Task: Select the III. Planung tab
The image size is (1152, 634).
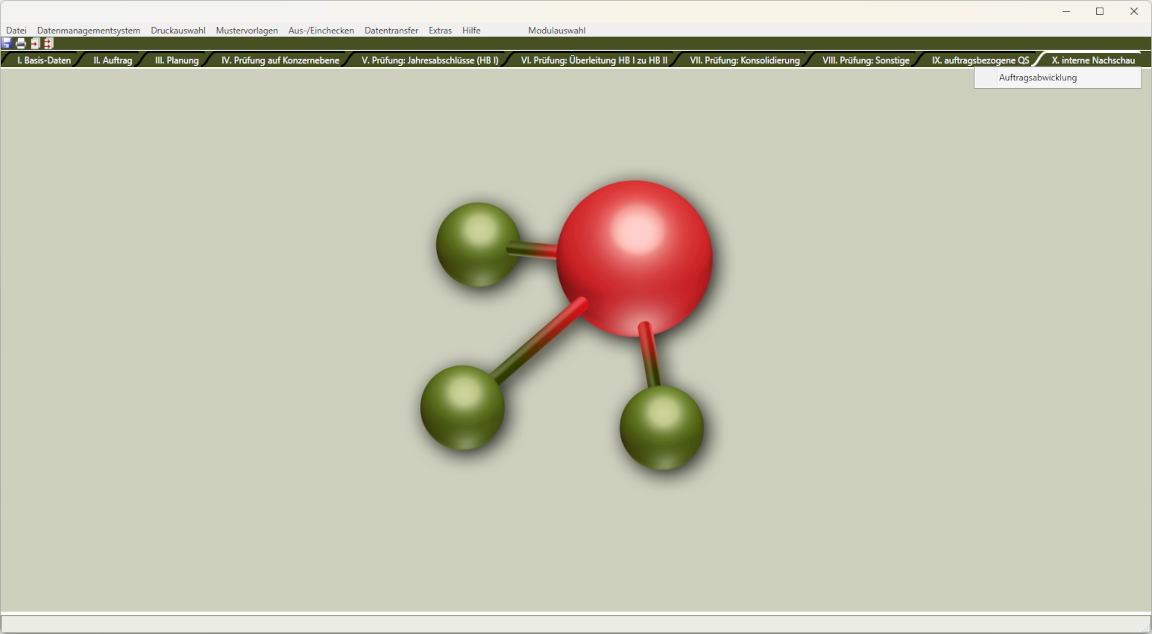Action: tap(176, 61)
